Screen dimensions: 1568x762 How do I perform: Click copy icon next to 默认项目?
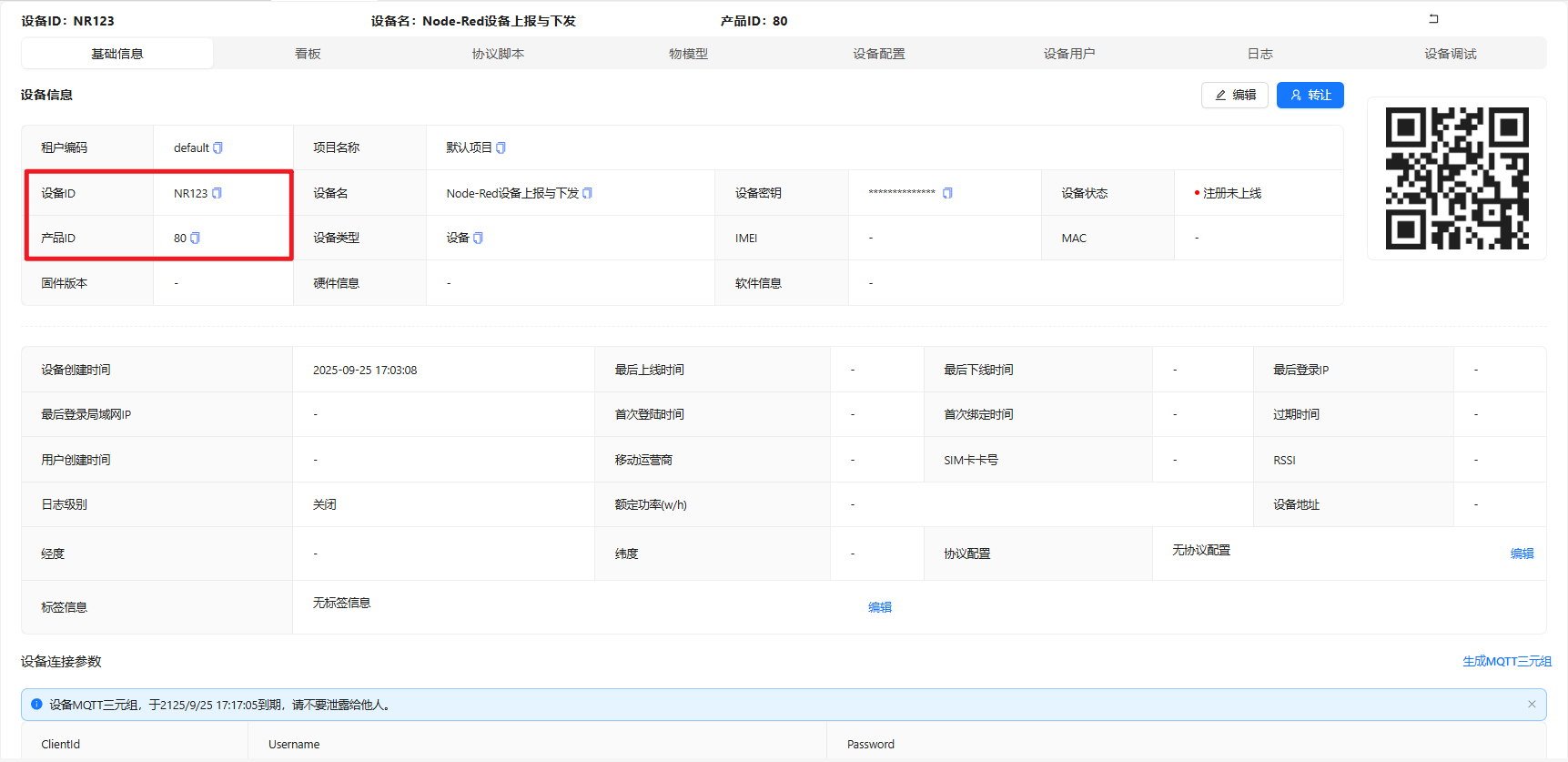(x=501, y=147)
